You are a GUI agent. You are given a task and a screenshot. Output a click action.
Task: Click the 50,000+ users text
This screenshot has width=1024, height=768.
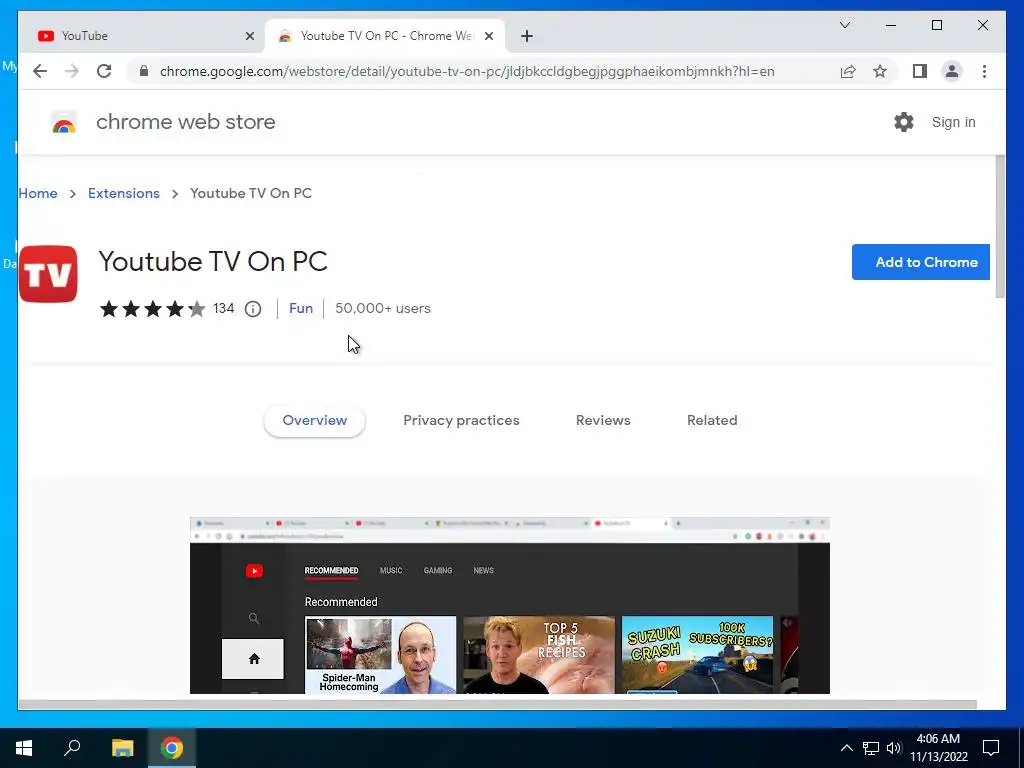click(x=383, y=308)
